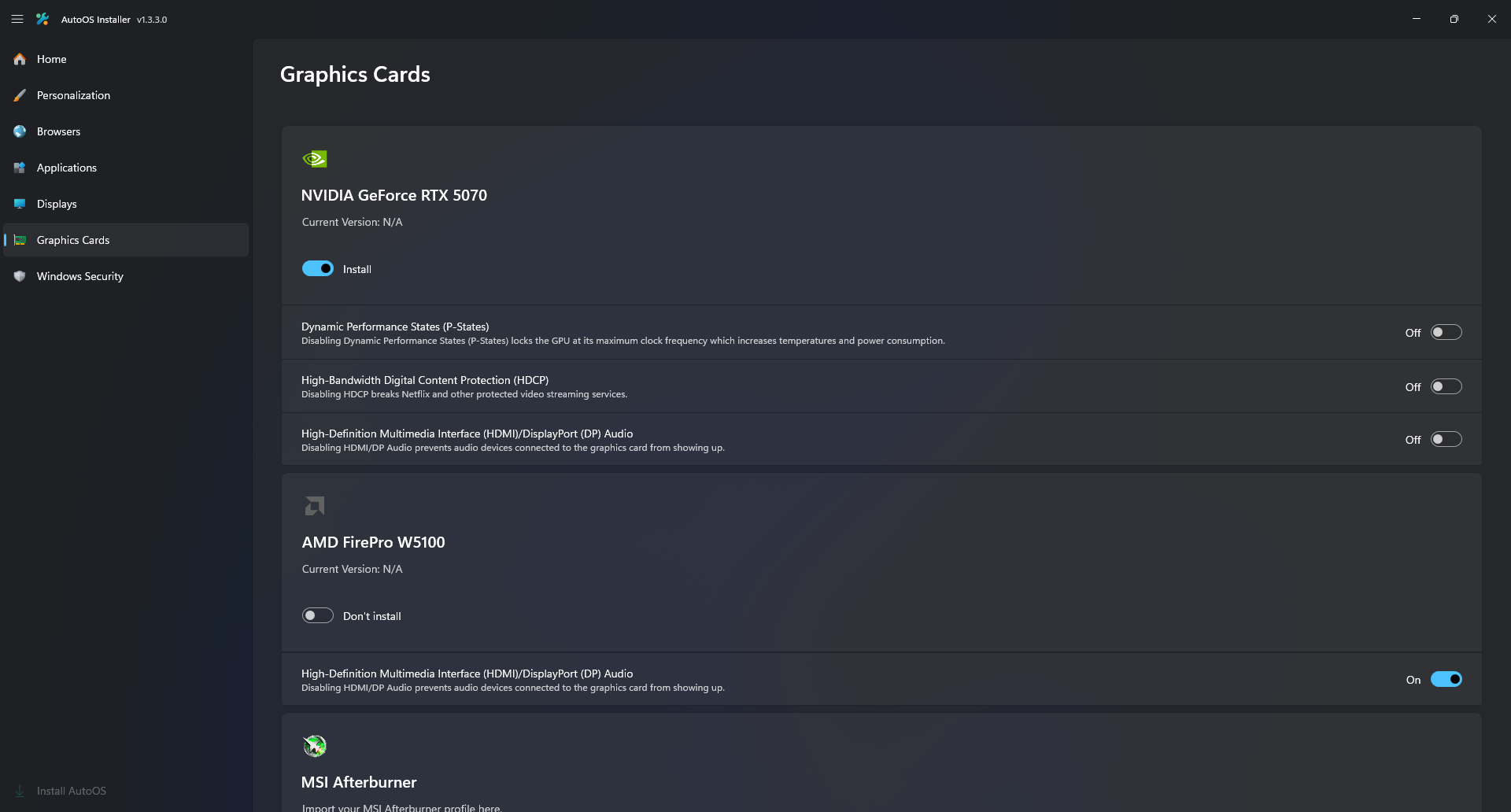Screen dimensions: 1511x812
Task: Select Graphics Cards in sidebar
Action: point(126,240)
